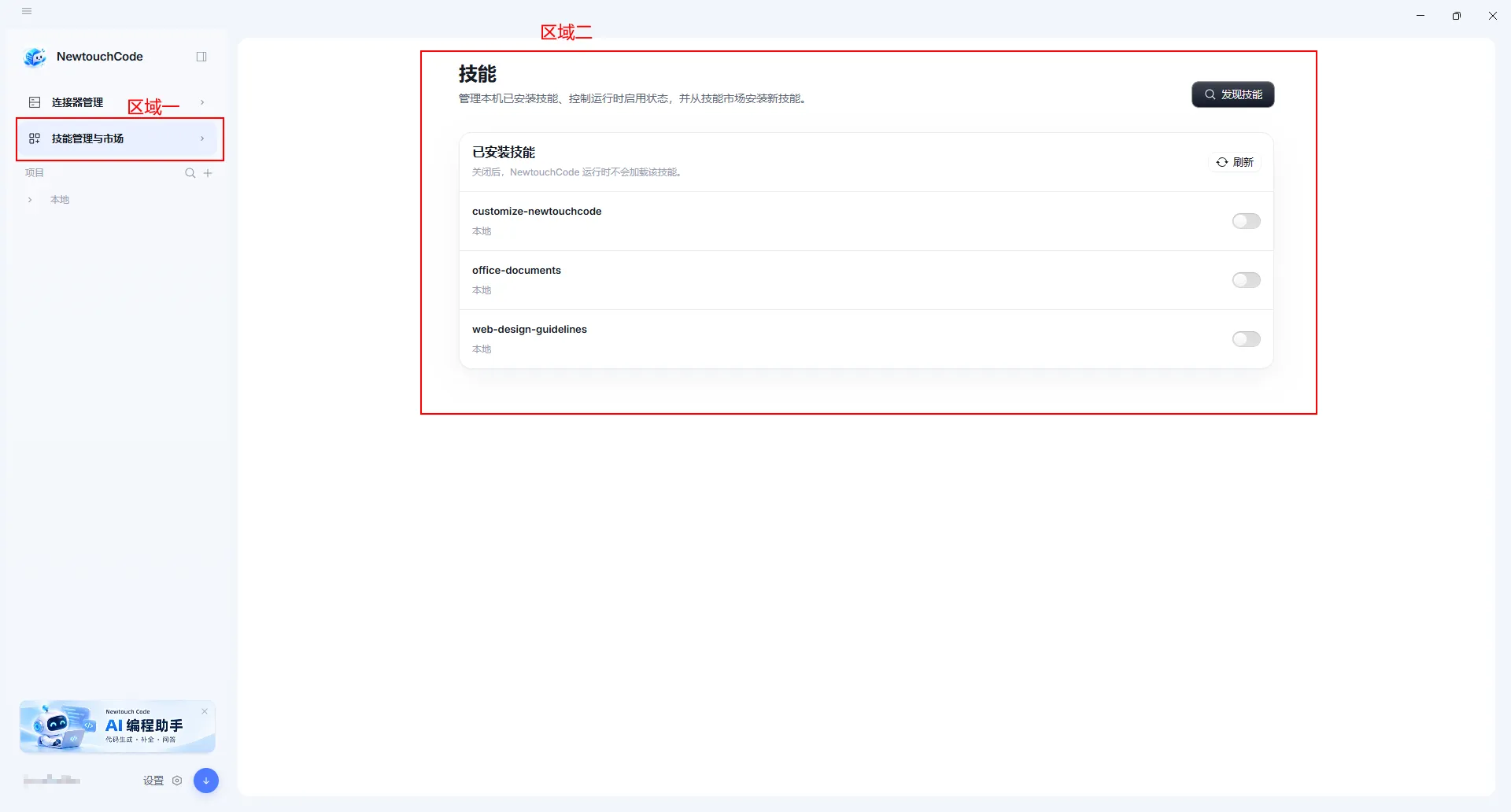Open the 连接器管理 menu item
The height and width of the screenshot is (812, 1511).
(117, 102)
